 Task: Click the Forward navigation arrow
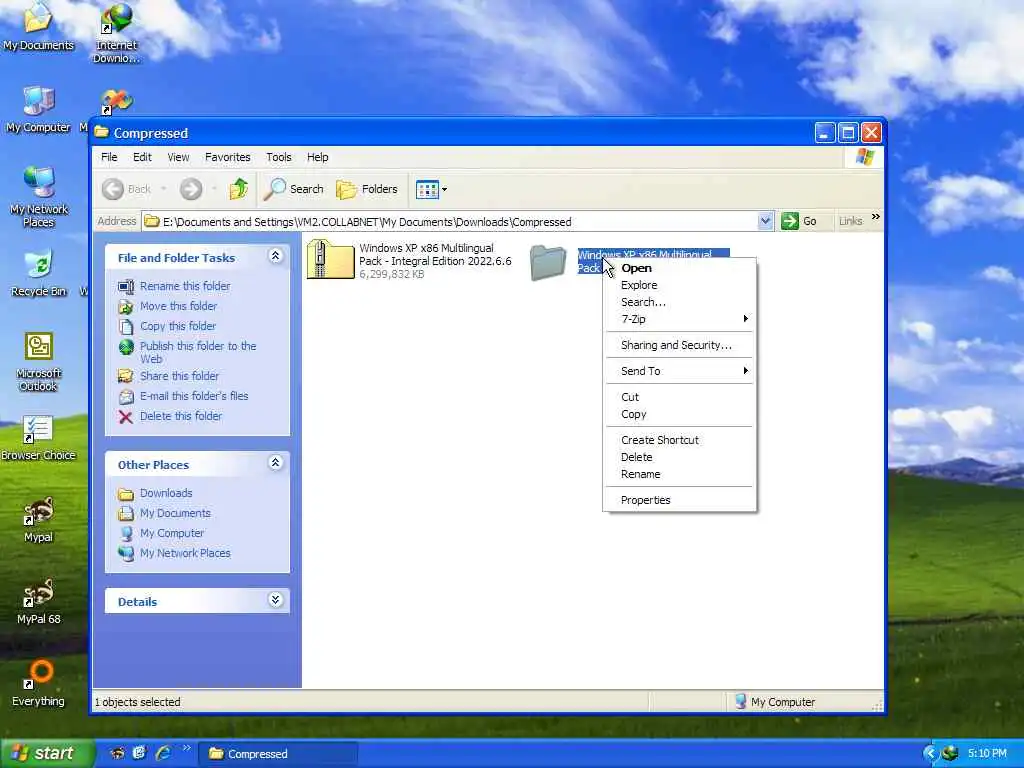pos(191,189)
